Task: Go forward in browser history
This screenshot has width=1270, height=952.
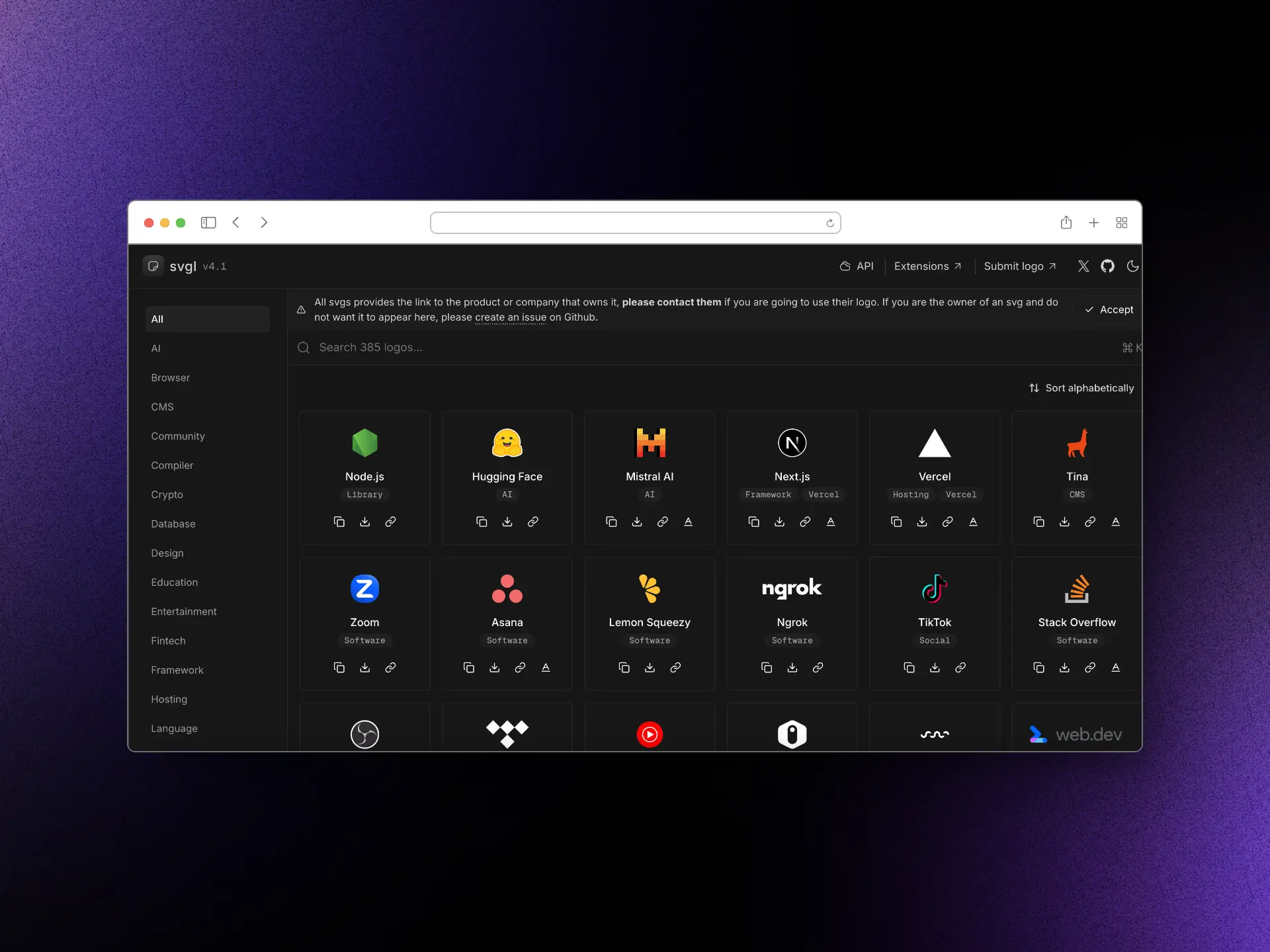Action: tap(264, 223)
